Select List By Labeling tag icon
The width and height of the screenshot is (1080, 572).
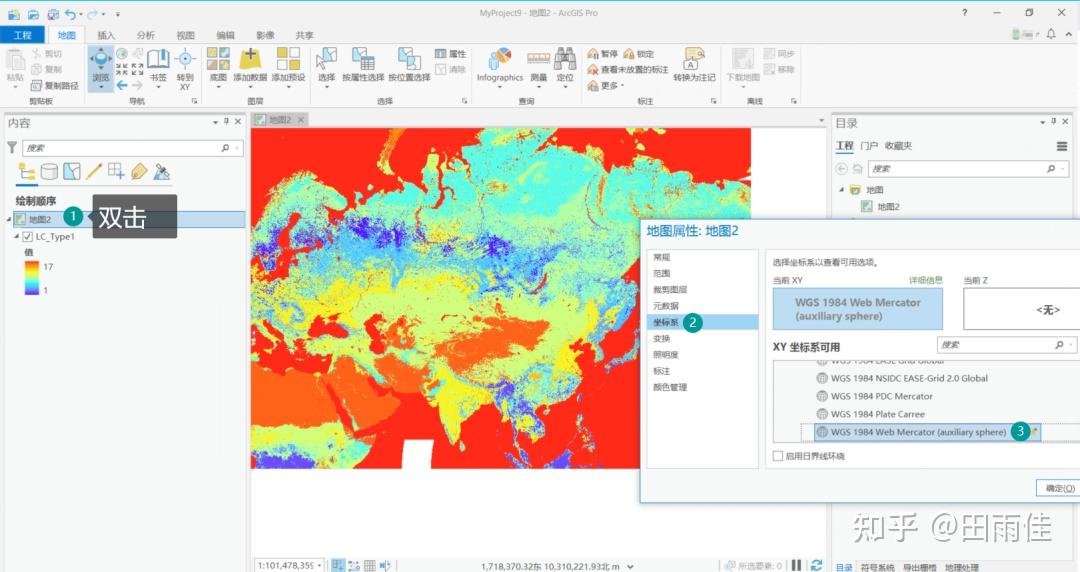139,172
